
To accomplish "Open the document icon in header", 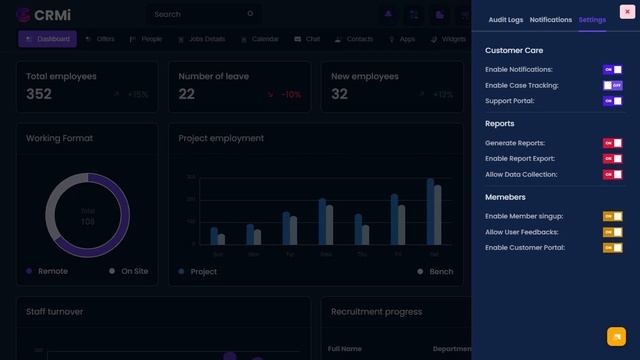I will coord(440,15).
